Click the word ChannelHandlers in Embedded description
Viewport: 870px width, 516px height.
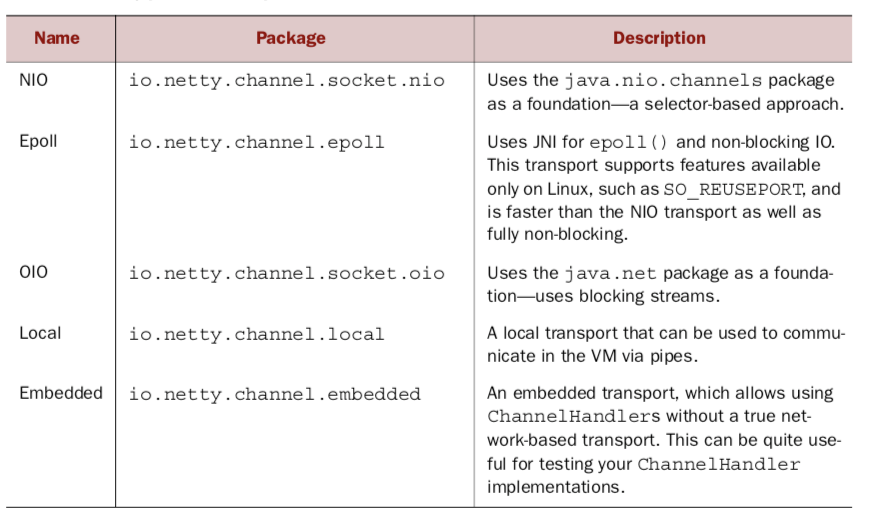point(560,417)
